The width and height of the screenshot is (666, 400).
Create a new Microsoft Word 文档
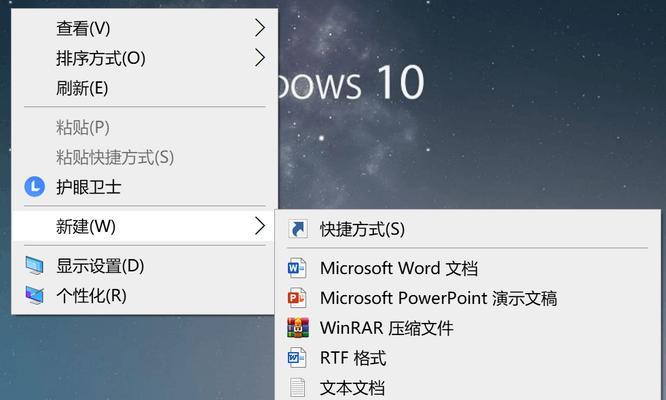pyautogui.click(x=468, y=268)
